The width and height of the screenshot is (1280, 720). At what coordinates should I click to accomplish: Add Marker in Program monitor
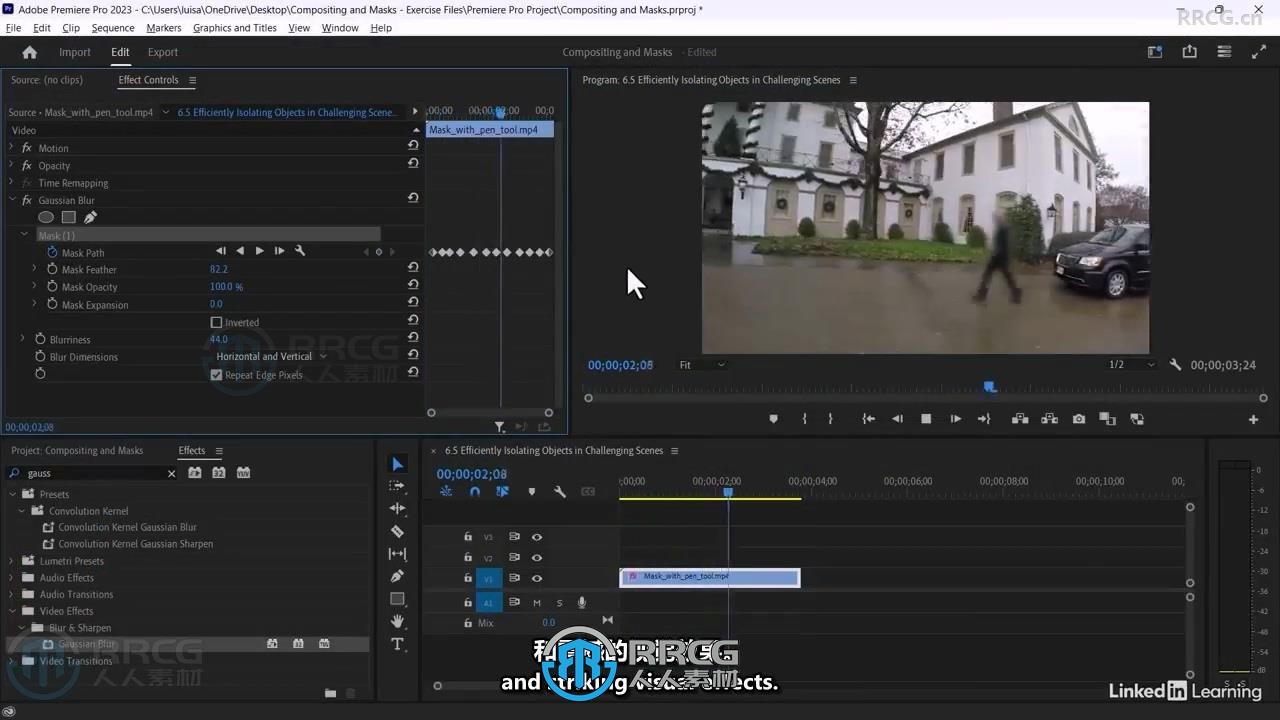click(773, 419)
